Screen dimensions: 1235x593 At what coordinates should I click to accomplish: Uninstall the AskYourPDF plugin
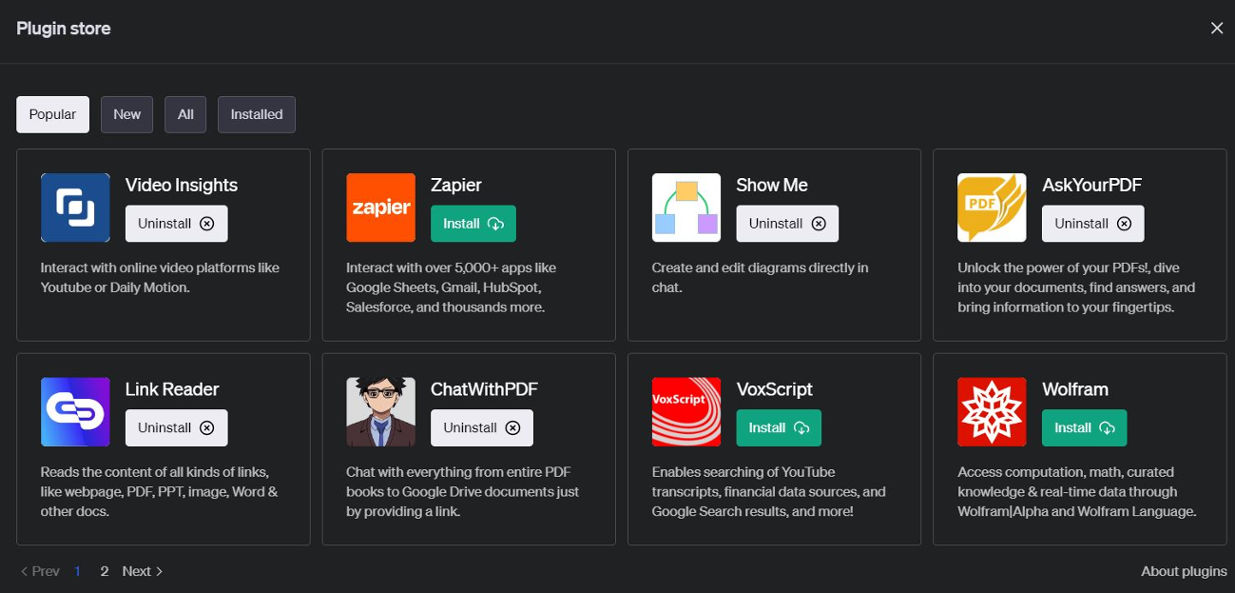pos(1093,224)
